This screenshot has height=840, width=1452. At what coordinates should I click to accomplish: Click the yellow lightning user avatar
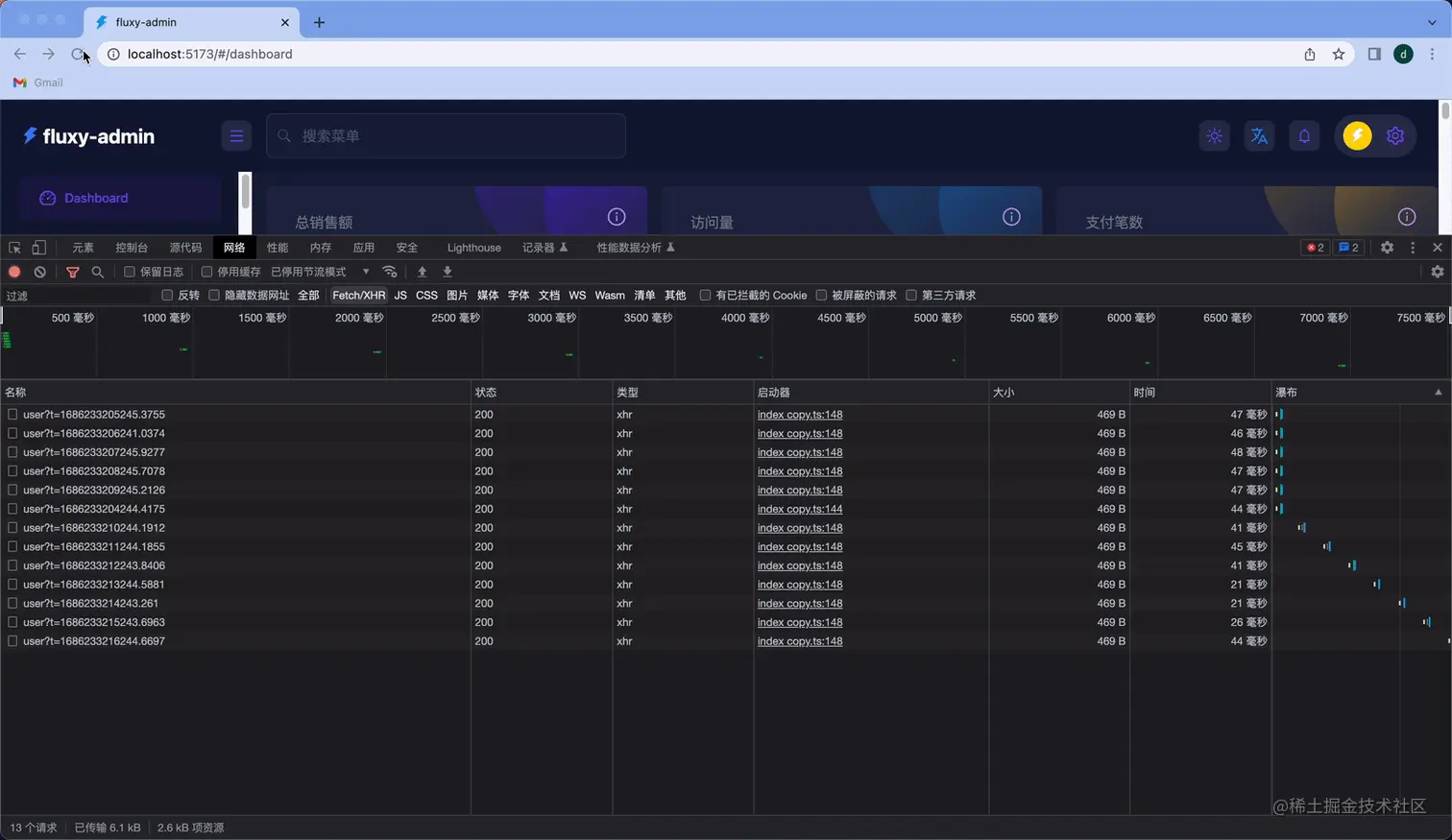[1357, 135]
